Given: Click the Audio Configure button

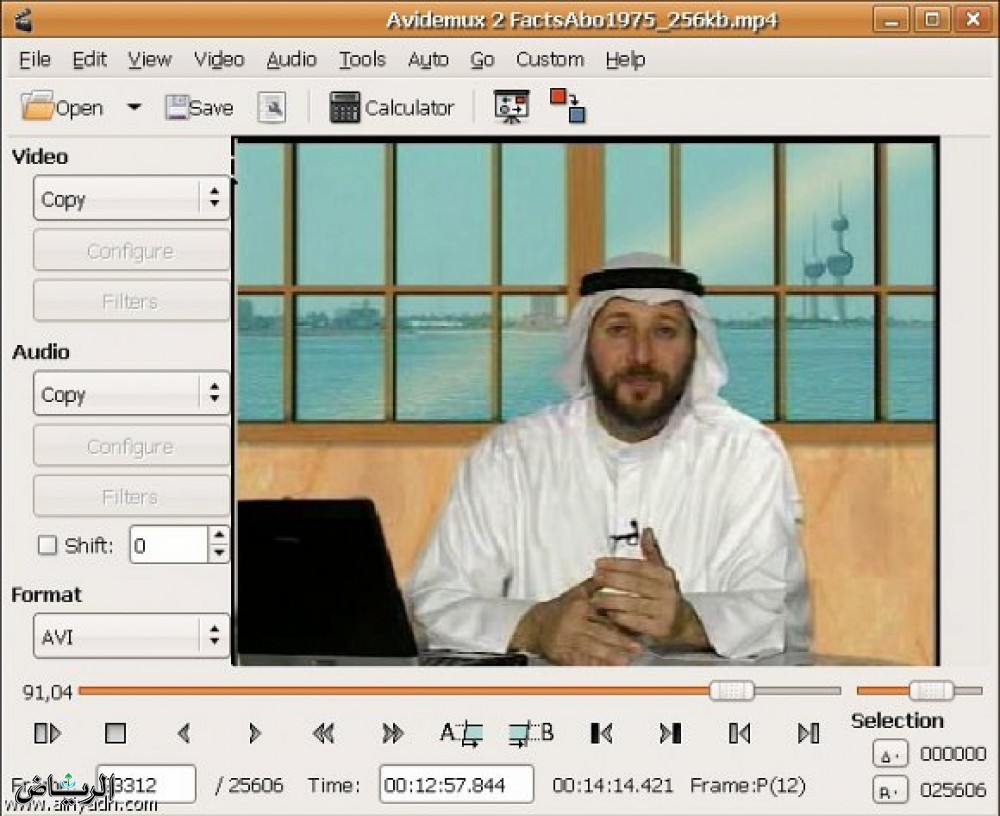Looking at the screenshot, I should tap(131, 446).
